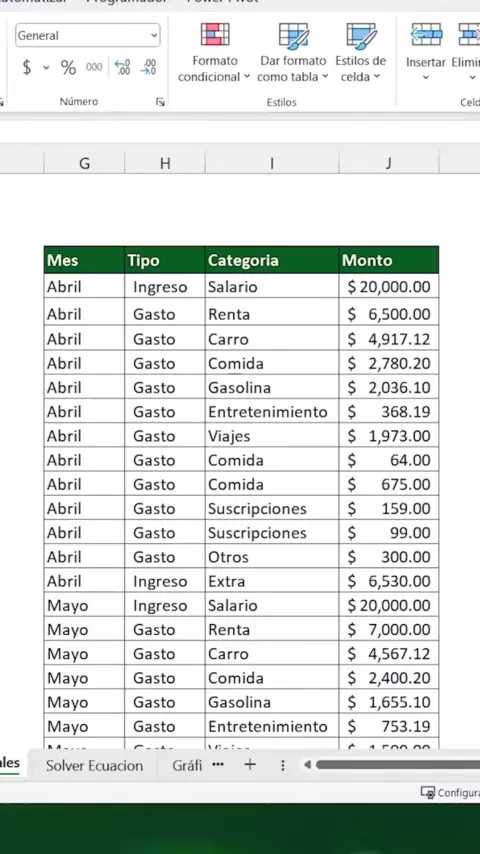Select column I header
The width and height of the screenshot is (480, 854).
point(272,163)
